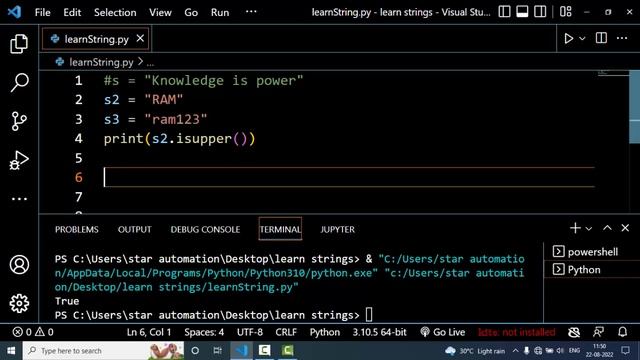The height and width of the screenshot is (360, 640).
Task: Close the terminal panel
Action: (625, 228)
